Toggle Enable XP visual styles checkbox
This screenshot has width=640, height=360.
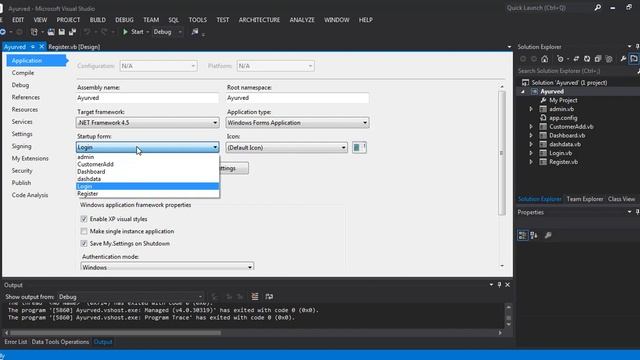coord(84,219)
